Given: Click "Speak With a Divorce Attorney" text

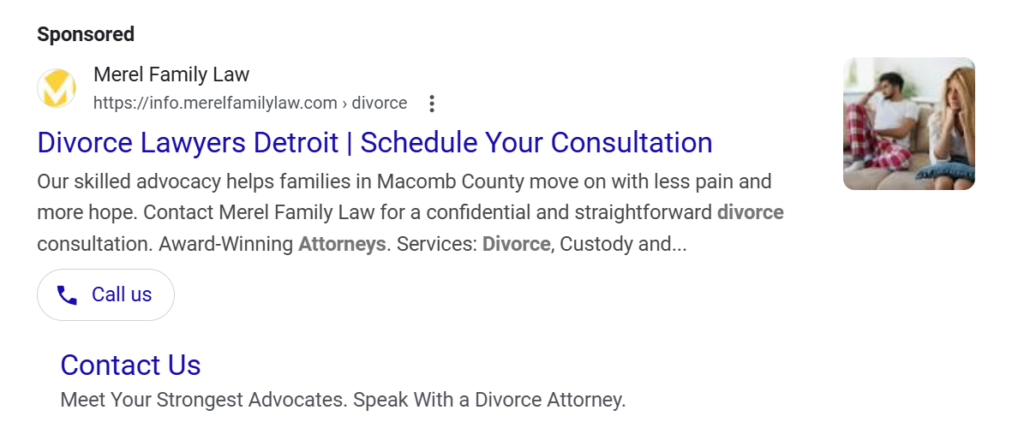Looking at the screenshot, I should point(492,400).
